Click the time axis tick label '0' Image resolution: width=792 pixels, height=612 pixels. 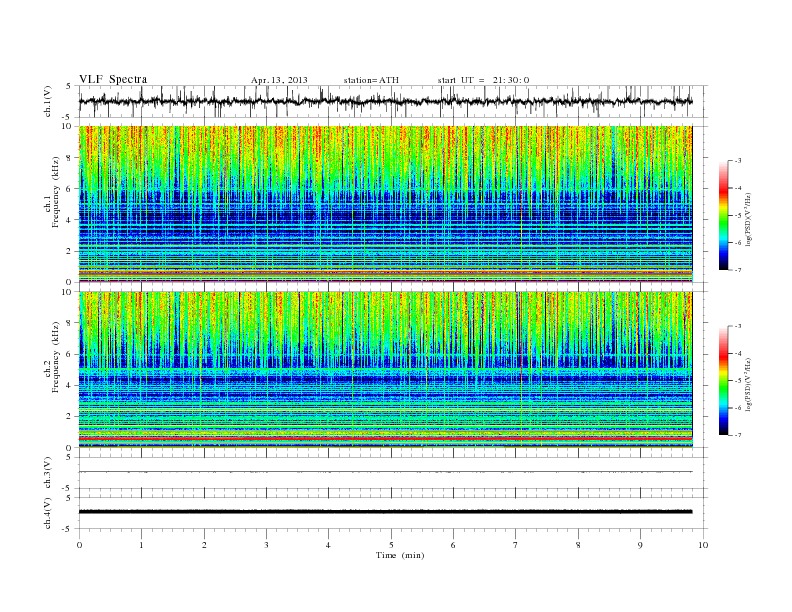coord(79,545)
